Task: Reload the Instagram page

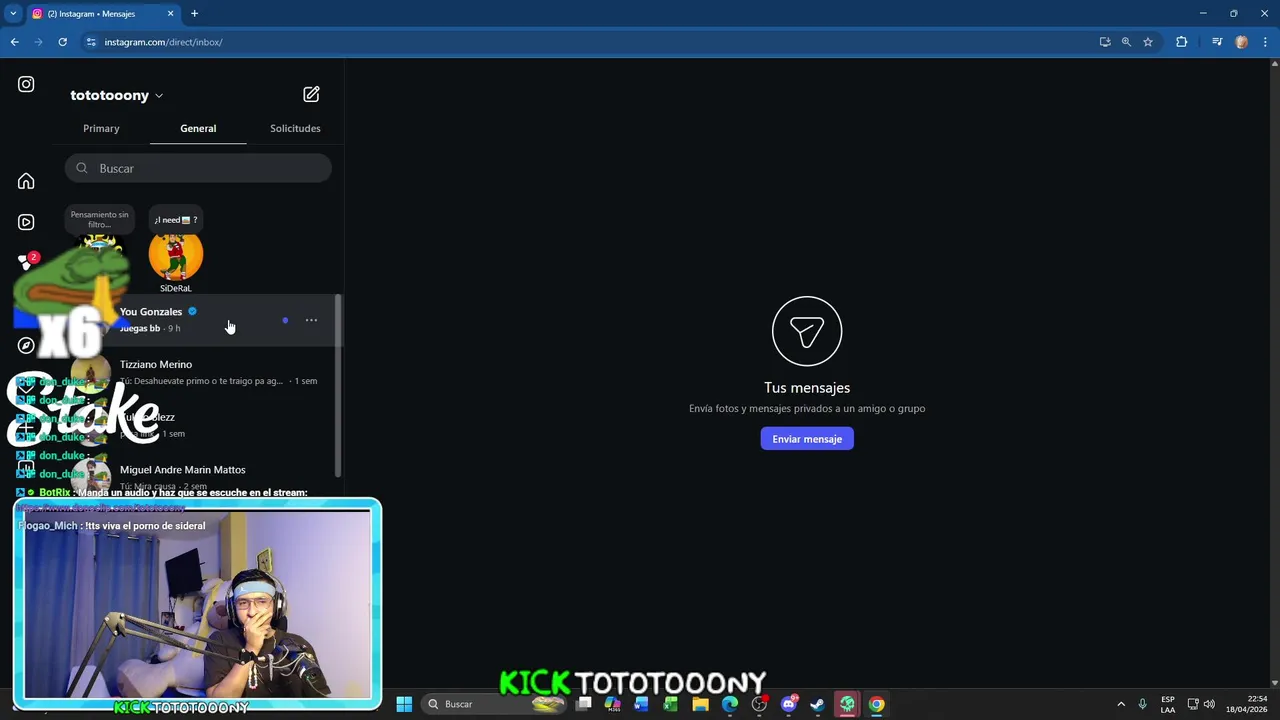Action: click(62, 42)
